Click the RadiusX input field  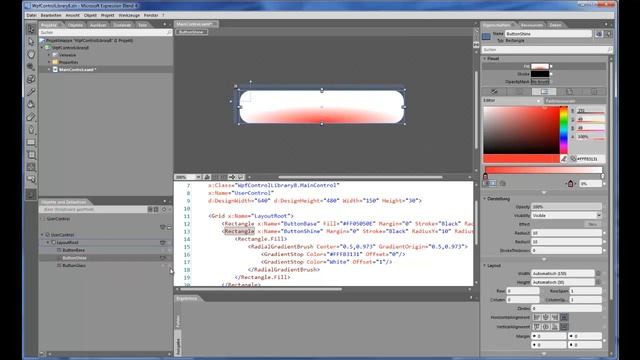click(x=567, y=233)
